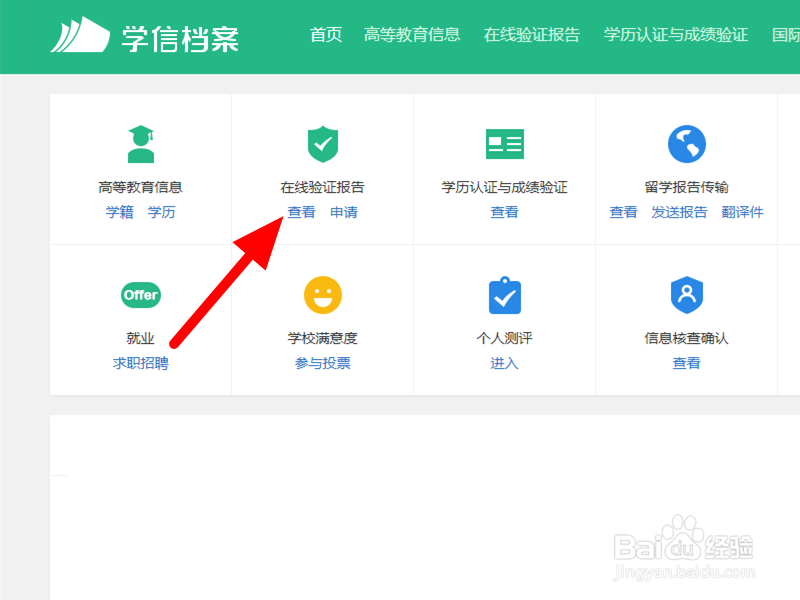Open the 学籍 link under 高等教育信息
The image size is (800, 600).
click(x=120, y=212)
